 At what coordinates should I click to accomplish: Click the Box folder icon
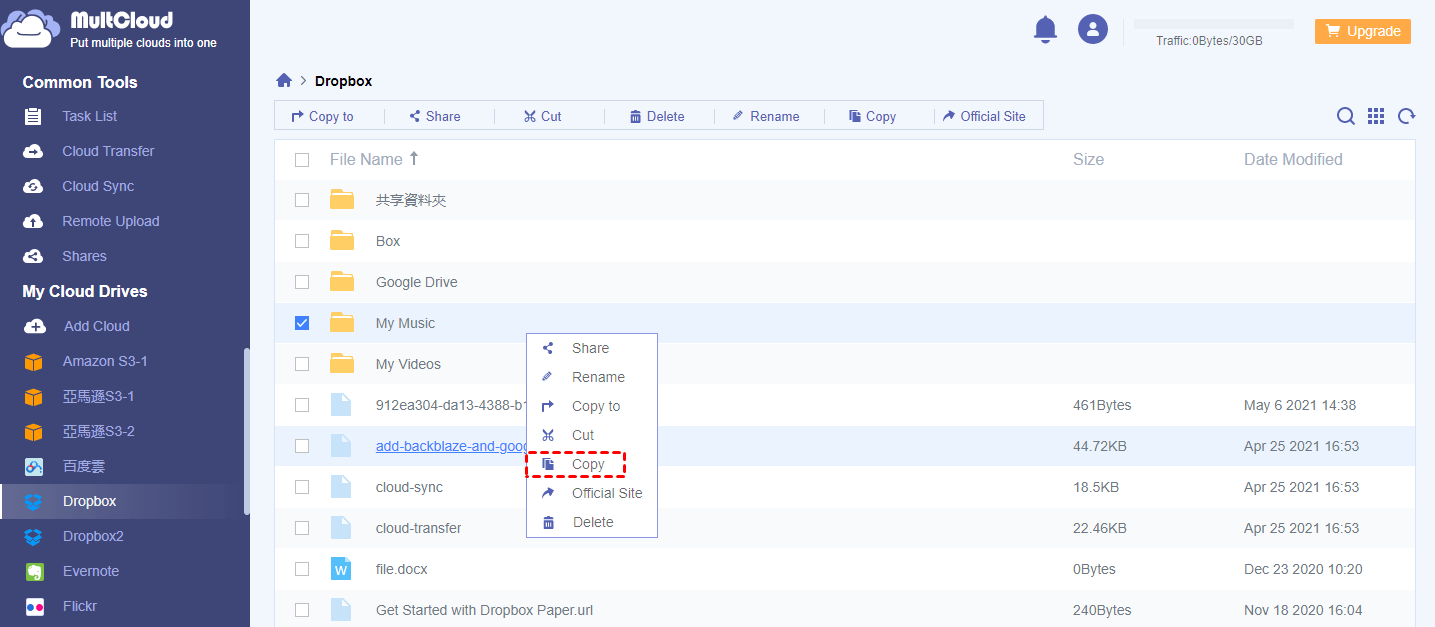point(342,240)
